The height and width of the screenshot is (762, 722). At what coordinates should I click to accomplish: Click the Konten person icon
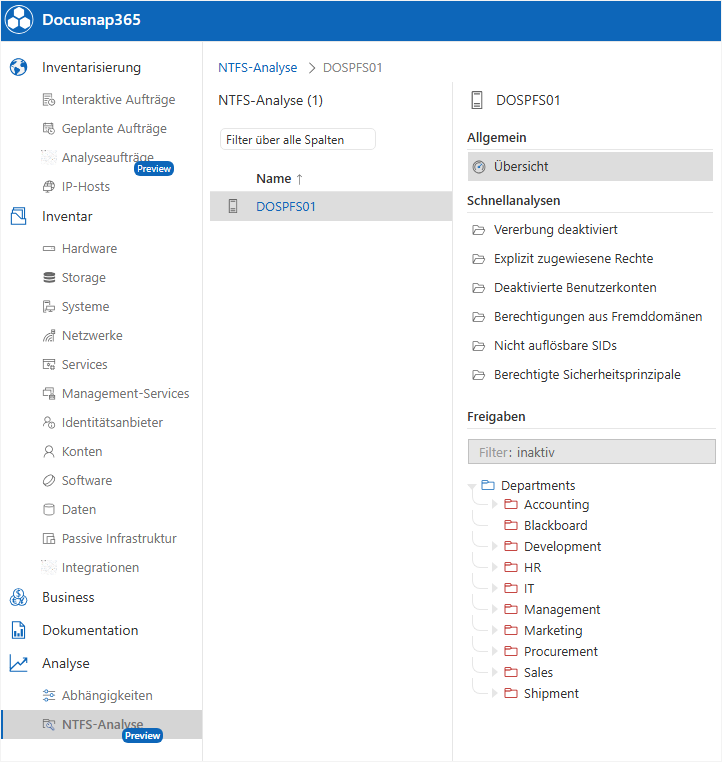click(49, 451)
